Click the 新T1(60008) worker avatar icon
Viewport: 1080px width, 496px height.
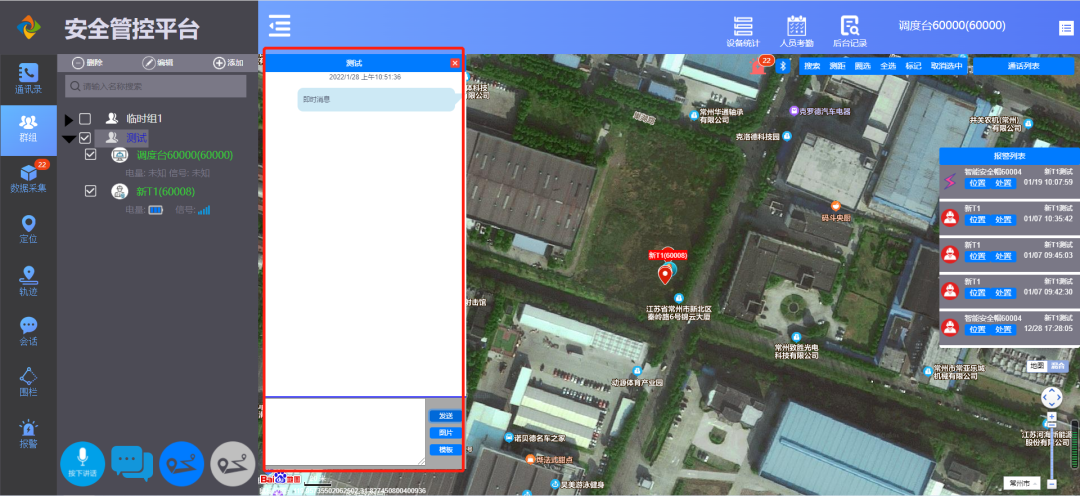click(x=120, y=192)
